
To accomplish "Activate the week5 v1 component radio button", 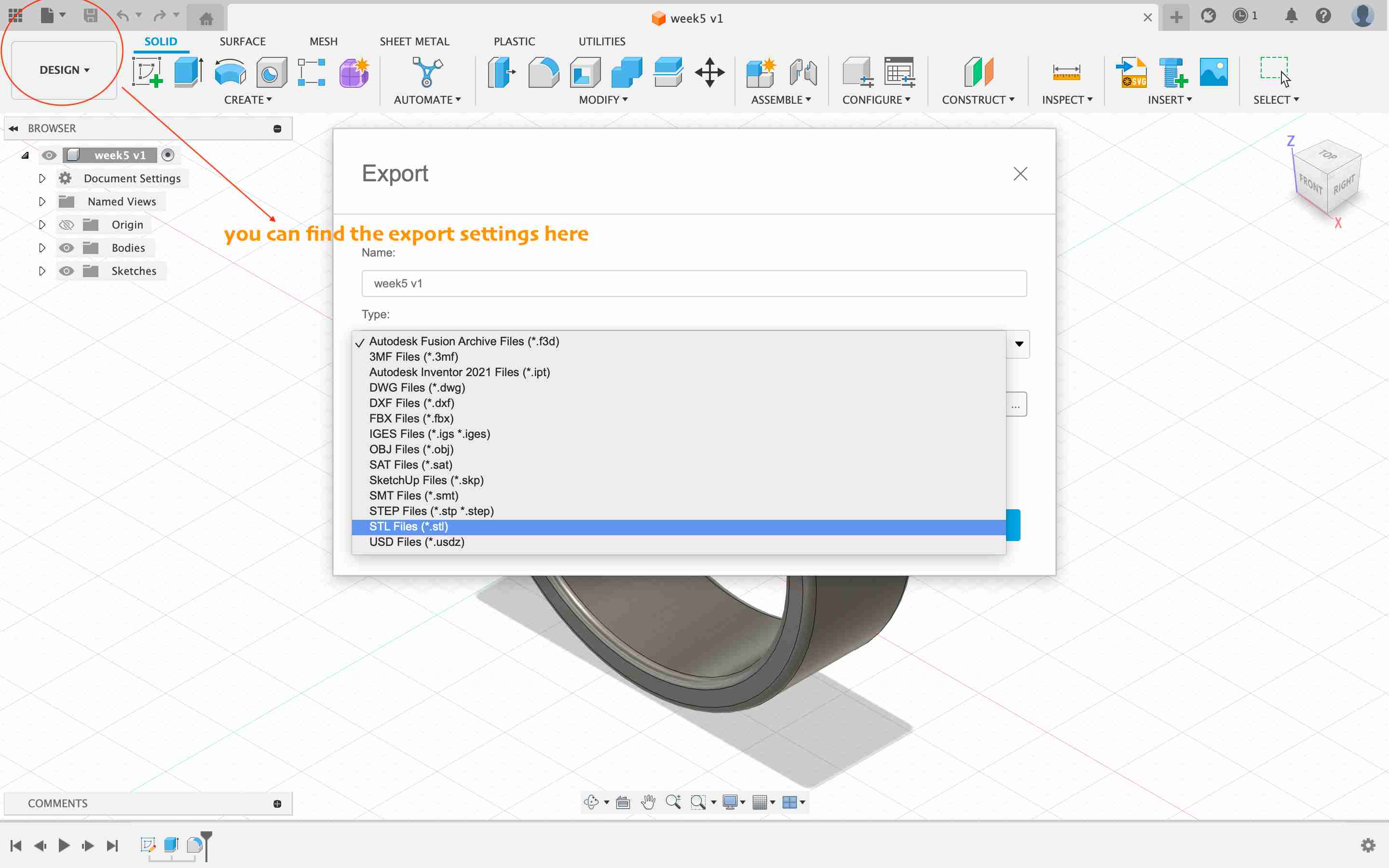I will (x=168, y=155).
